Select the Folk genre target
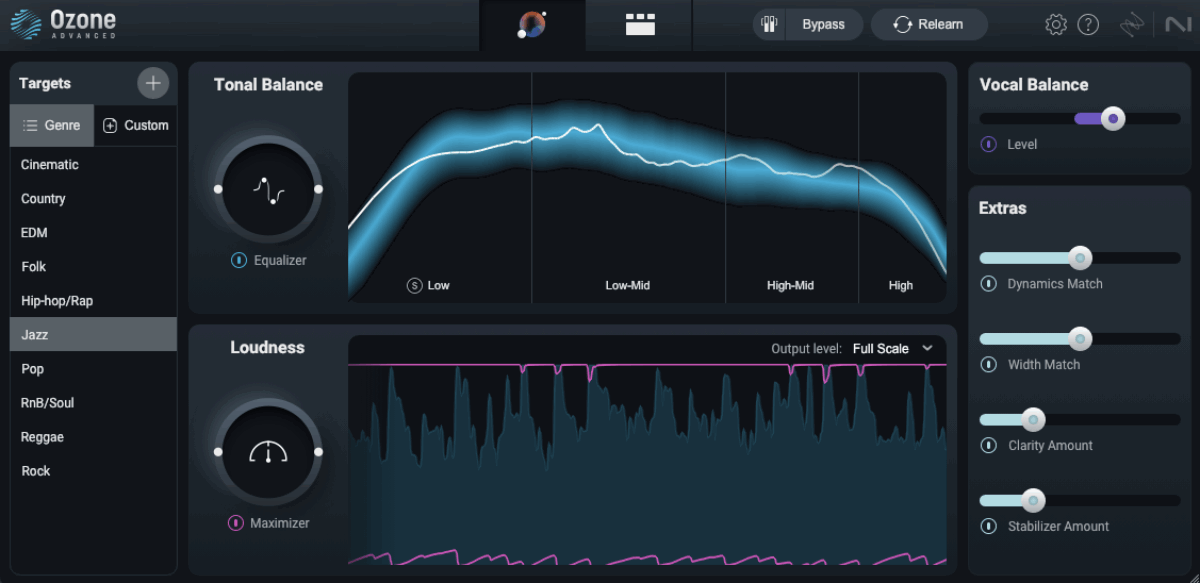Viewport: 1200px width, 583px height. (x=94, y=267)
